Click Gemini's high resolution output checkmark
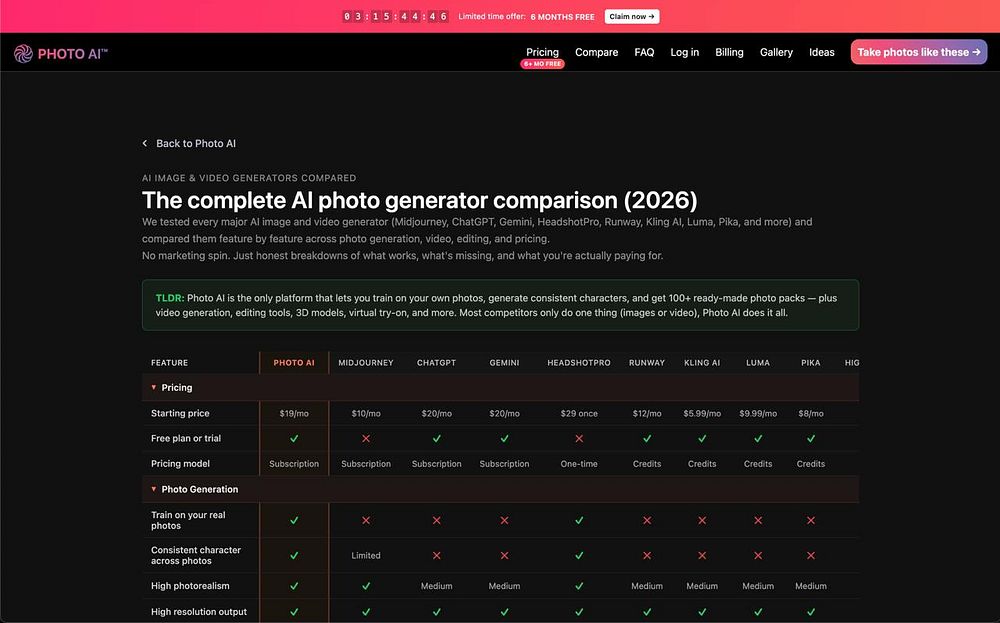The width and height of the screenshot is (1000, 623). click(504, 612)
